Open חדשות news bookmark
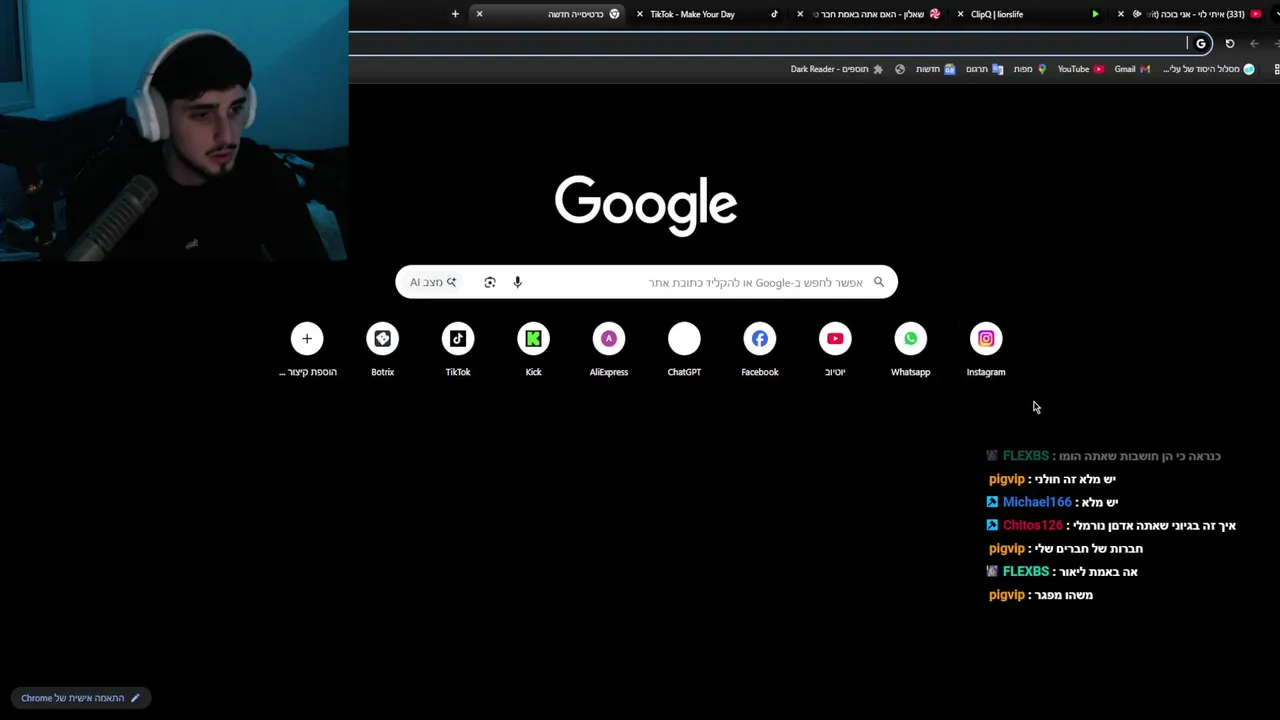The width and height of the screenshot is (1280, 720). 936,69
